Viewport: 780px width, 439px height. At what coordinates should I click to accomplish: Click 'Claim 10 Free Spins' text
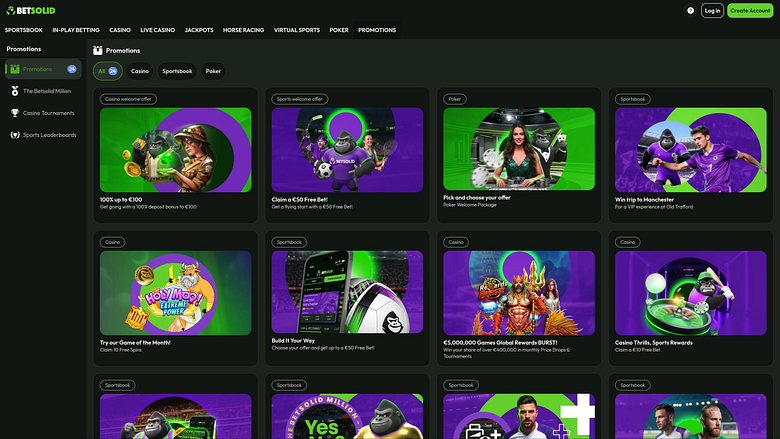click(x=121, y=350)
